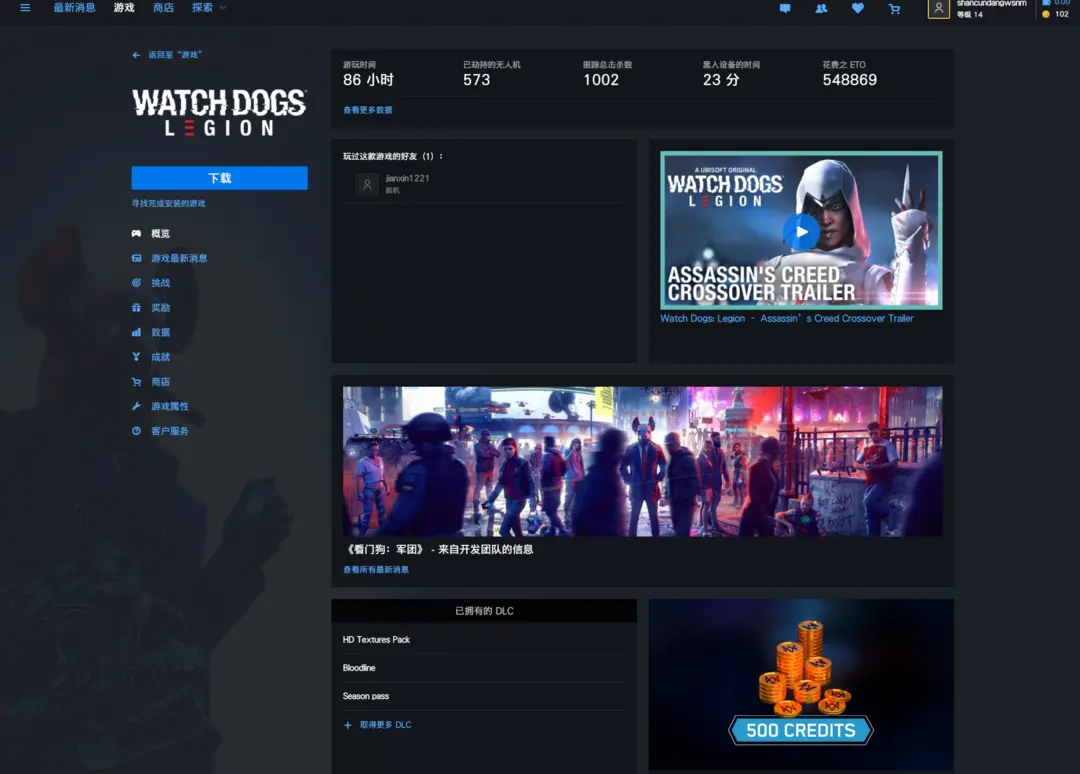Click the blue 下载 download button
The height and width of the screenshot is (774, 1080).
coord(220,178)
